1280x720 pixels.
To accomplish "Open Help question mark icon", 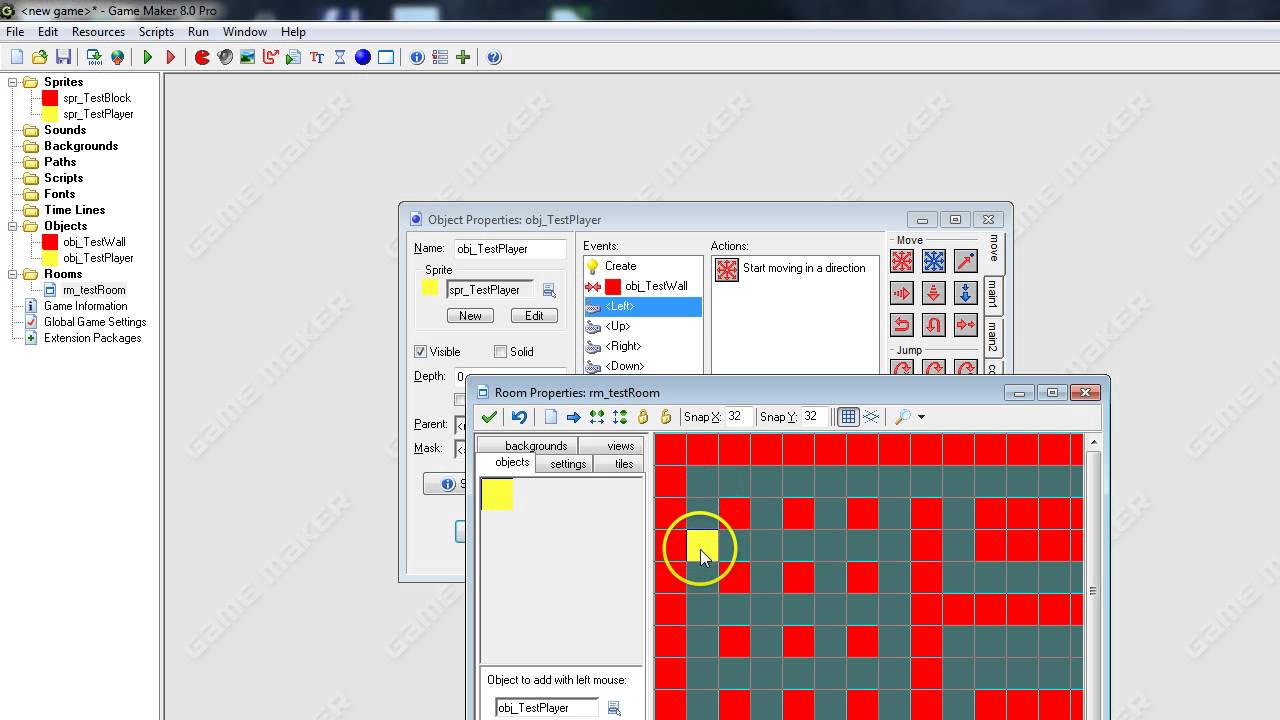I will tap(494, 57).
